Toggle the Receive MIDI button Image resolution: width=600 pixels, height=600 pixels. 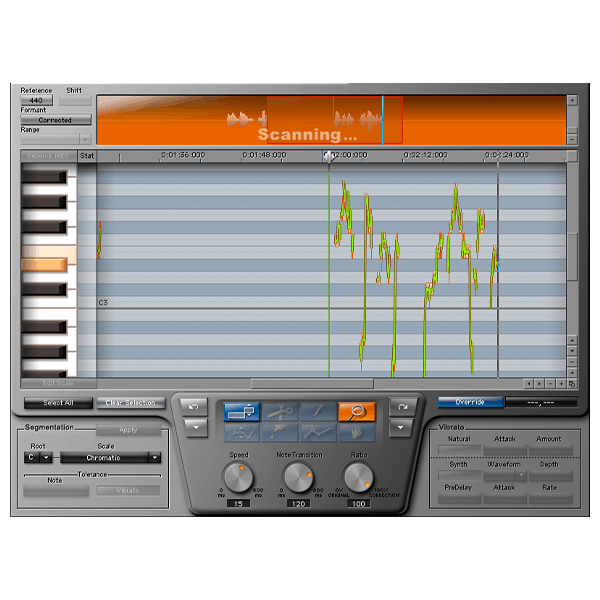[47, 155]
